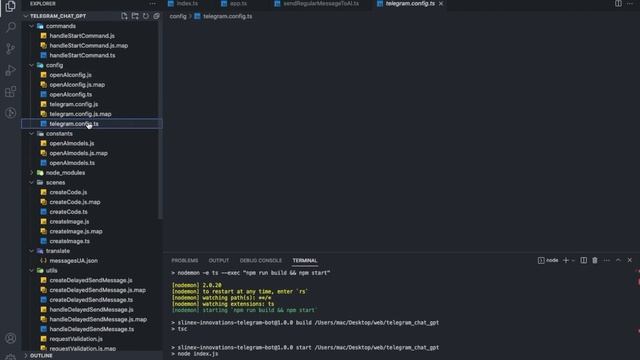Refresh the Explorer file tree
The image size is (640, 360).
(x=146, y=16)
